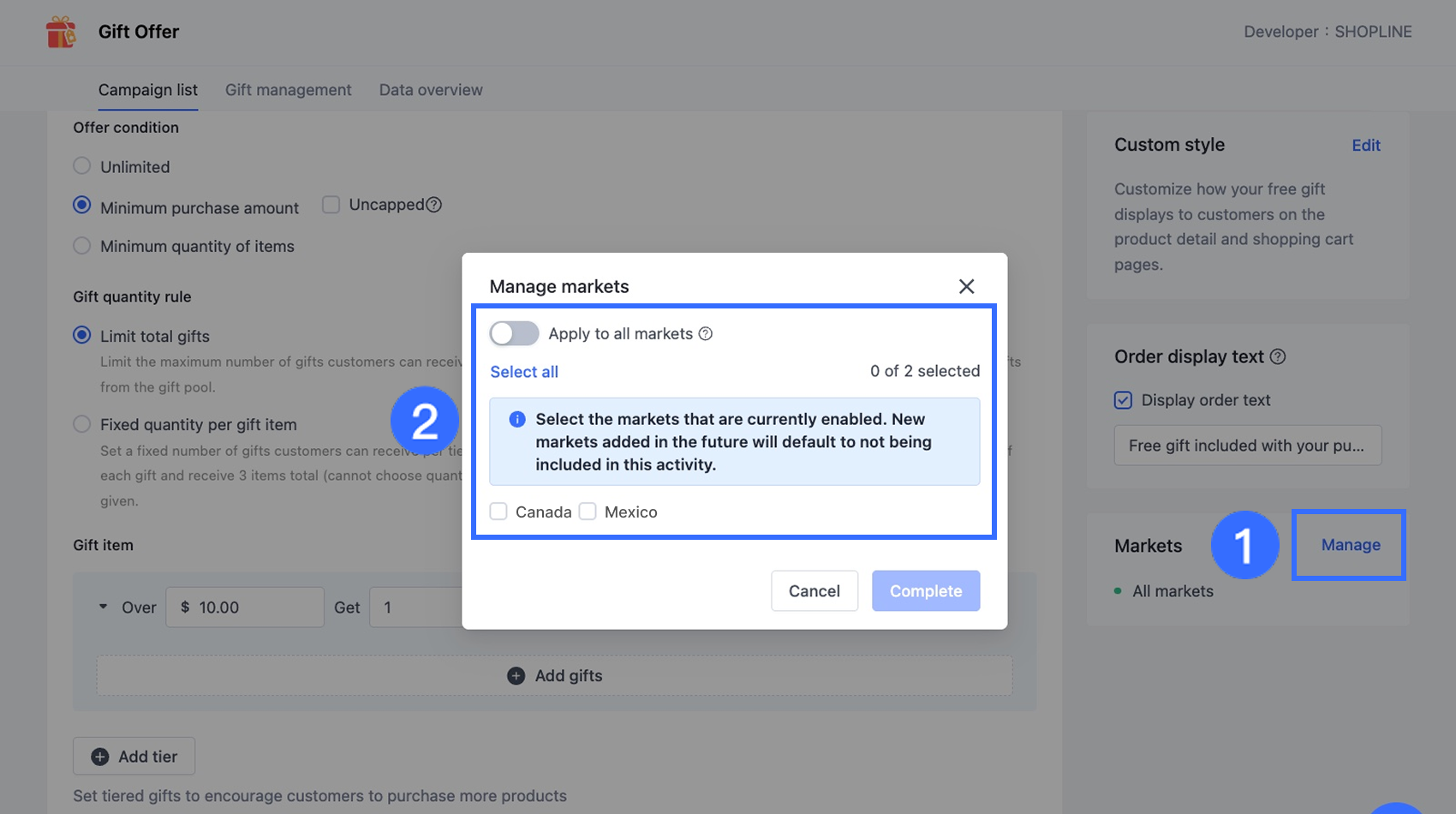Click the Gift Offer app logo icon
Image resolution: width=1456 pixels, height=814 pixels.
coord(61,33)
